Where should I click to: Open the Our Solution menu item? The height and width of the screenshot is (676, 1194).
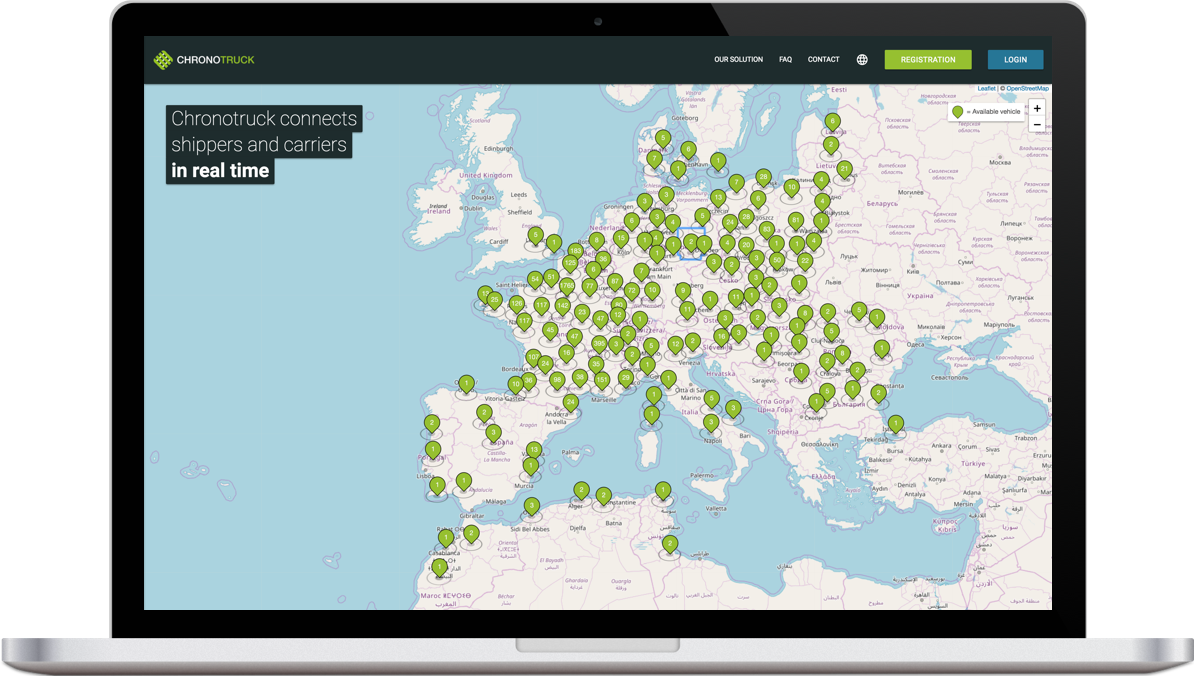click(x=738, y=60)
